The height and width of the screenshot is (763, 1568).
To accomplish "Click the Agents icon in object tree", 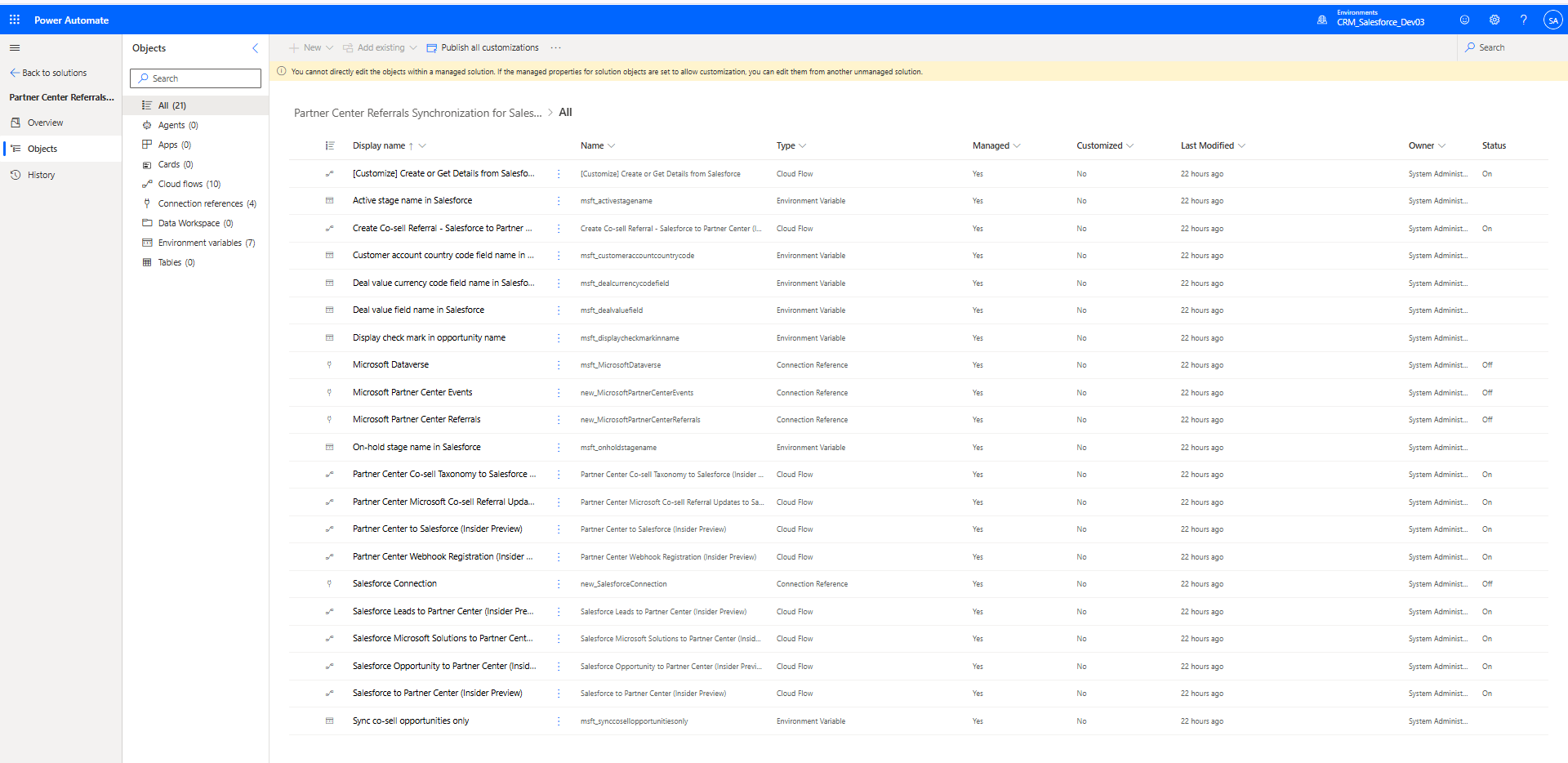I will pos(147,125).
